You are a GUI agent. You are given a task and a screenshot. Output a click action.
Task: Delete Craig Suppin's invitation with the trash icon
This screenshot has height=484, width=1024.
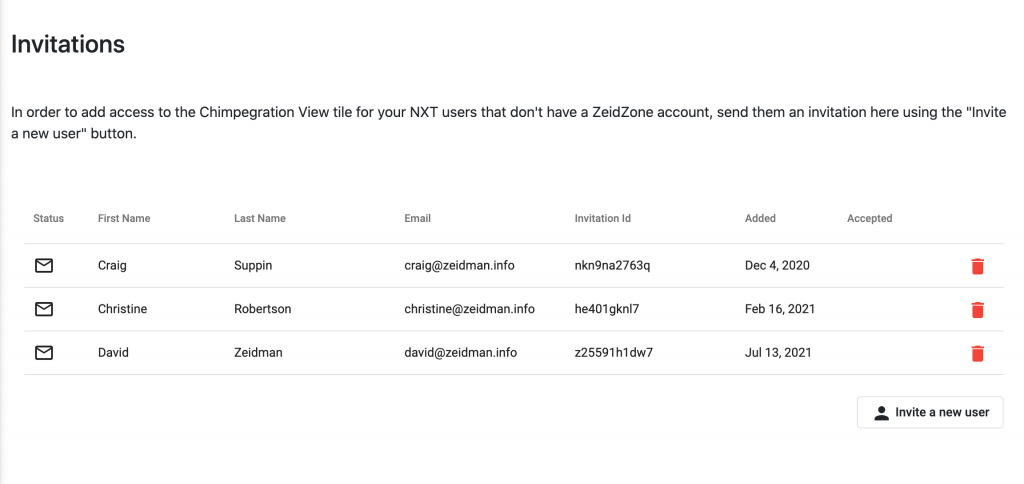(977, 266)
